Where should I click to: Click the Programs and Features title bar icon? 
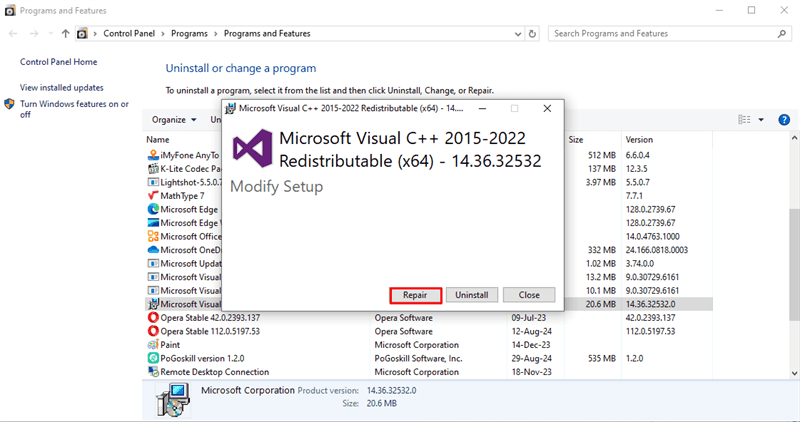click(10, 10)
